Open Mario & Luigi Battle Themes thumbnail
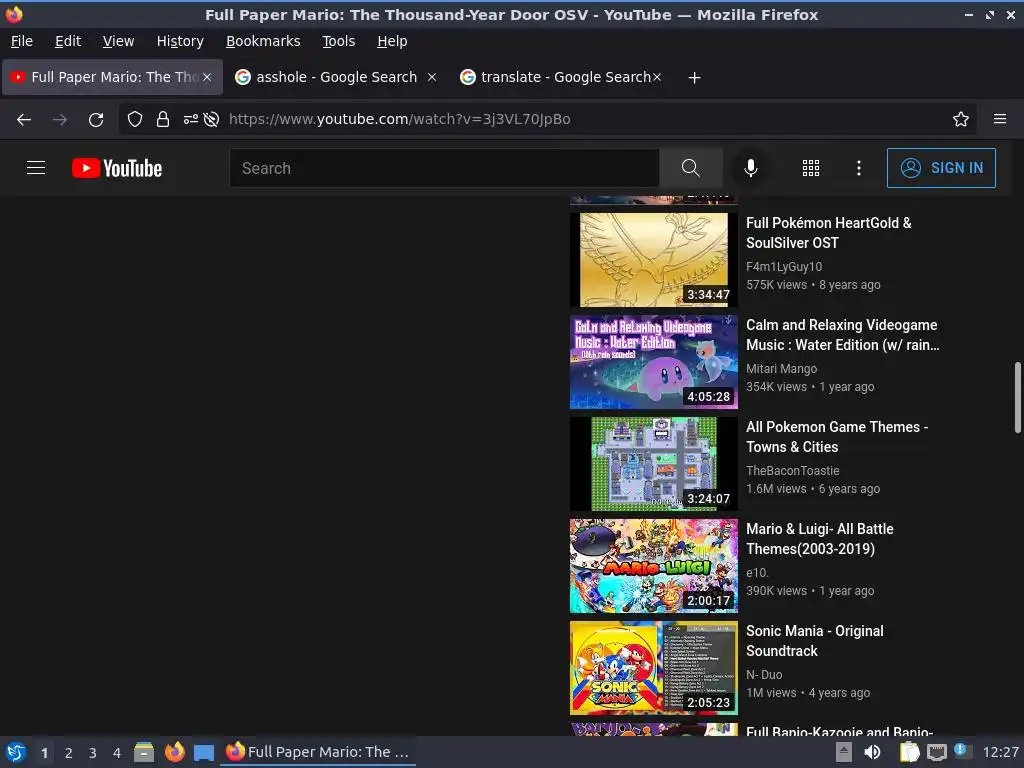Screen dimensions: 1024x768 654,566
